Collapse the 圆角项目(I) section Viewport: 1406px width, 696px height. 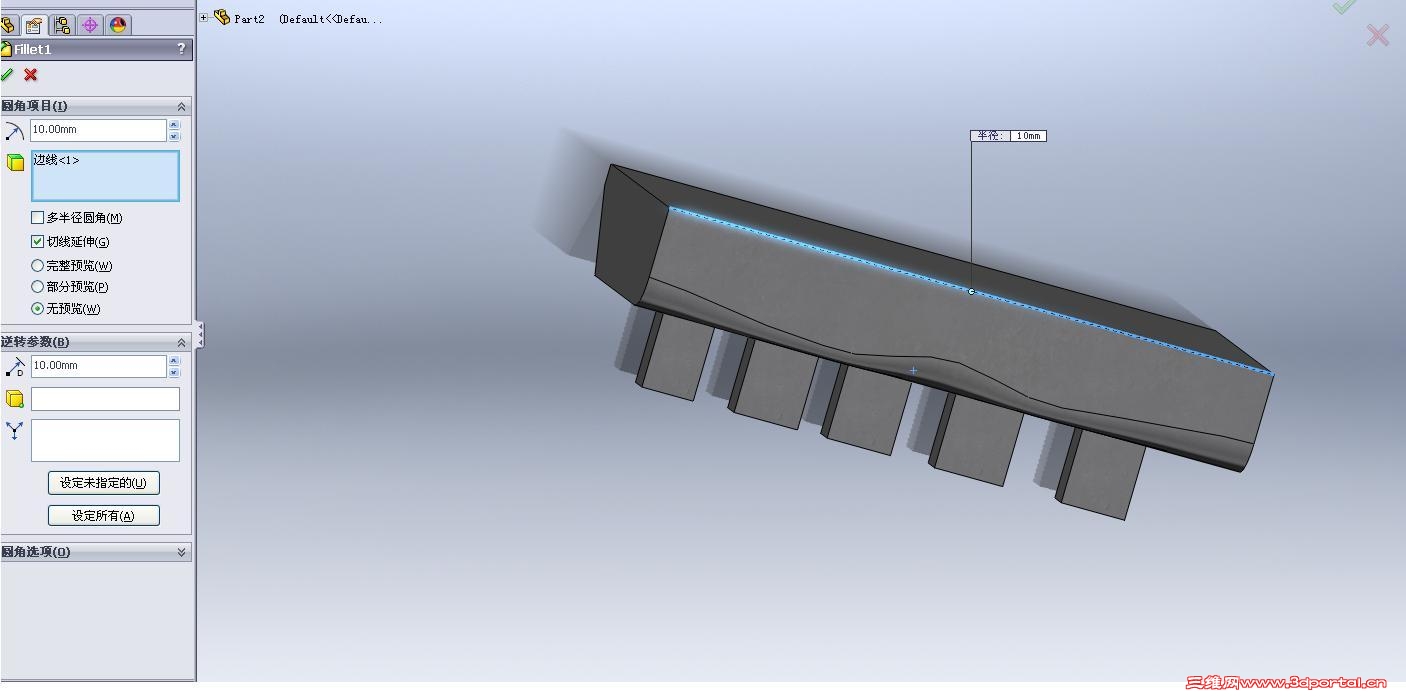pos(181,106)
